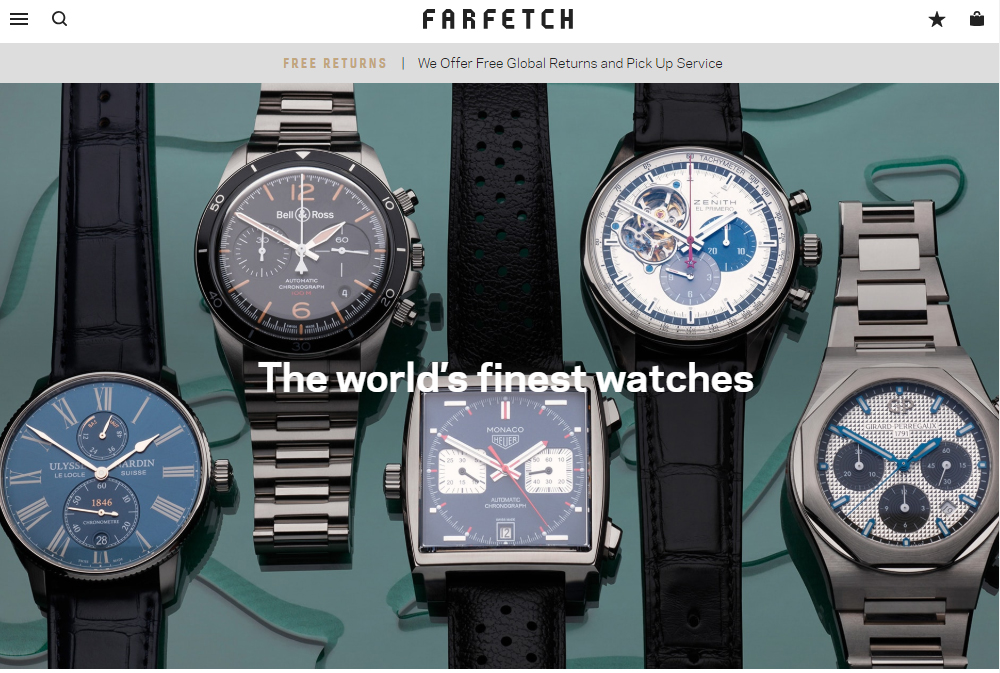Click the "The world's finest watches" headline
This screenshot has height=673, width=1000.
[x=506, y=378]
